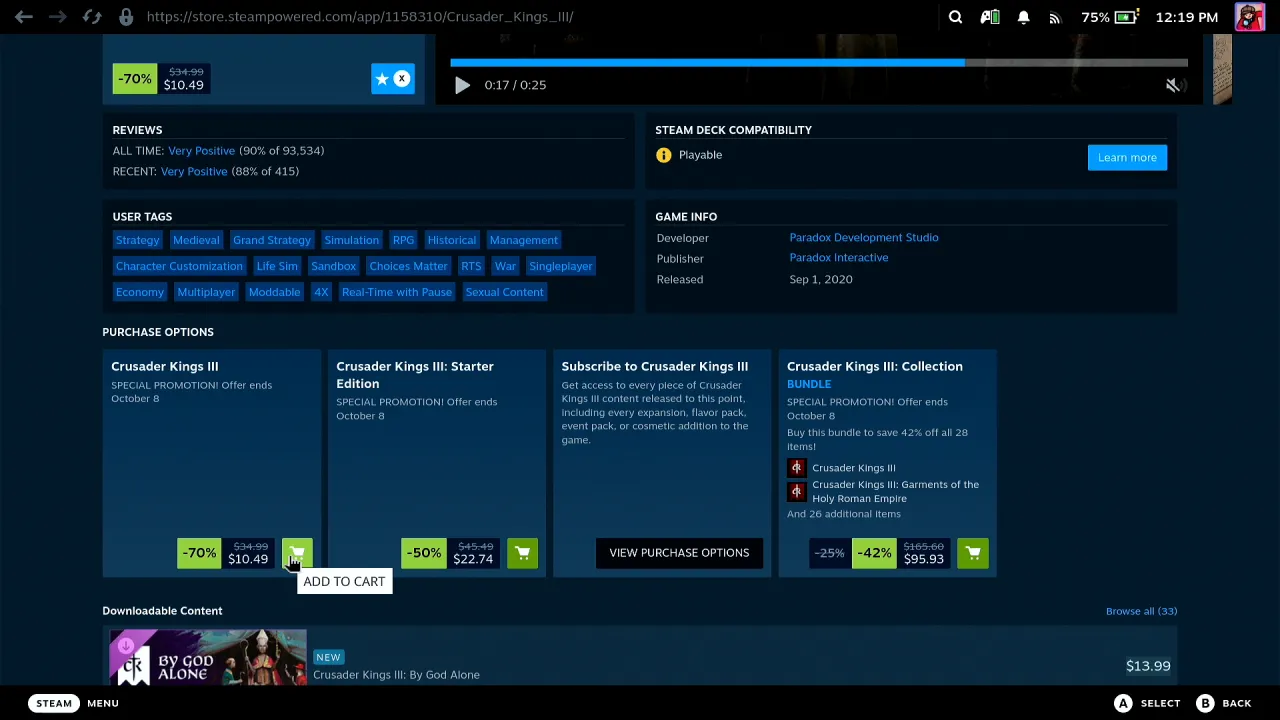Click the yellow Playable info icon

(x=663, y=155)
